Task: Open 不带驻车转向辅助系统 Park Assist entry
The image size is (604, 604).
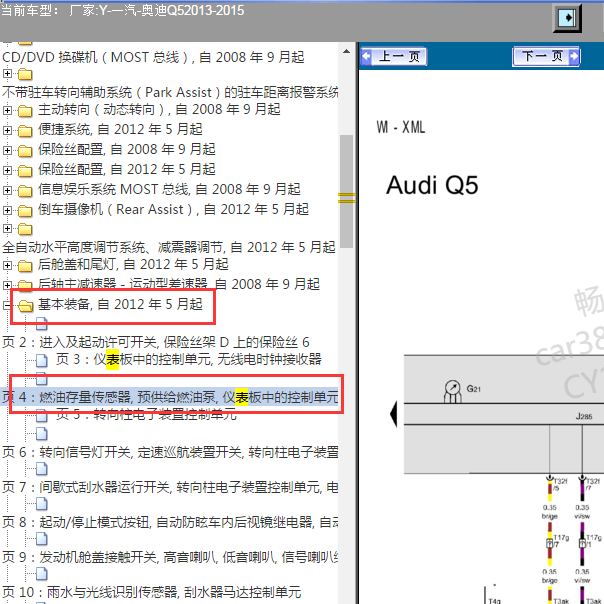Action: coord(170,93)
